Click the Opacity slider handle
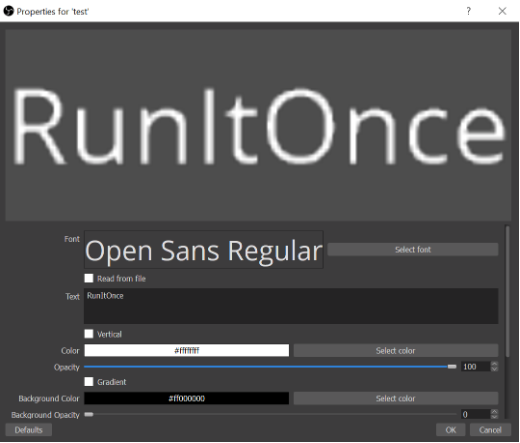 (x=452, y=367)
